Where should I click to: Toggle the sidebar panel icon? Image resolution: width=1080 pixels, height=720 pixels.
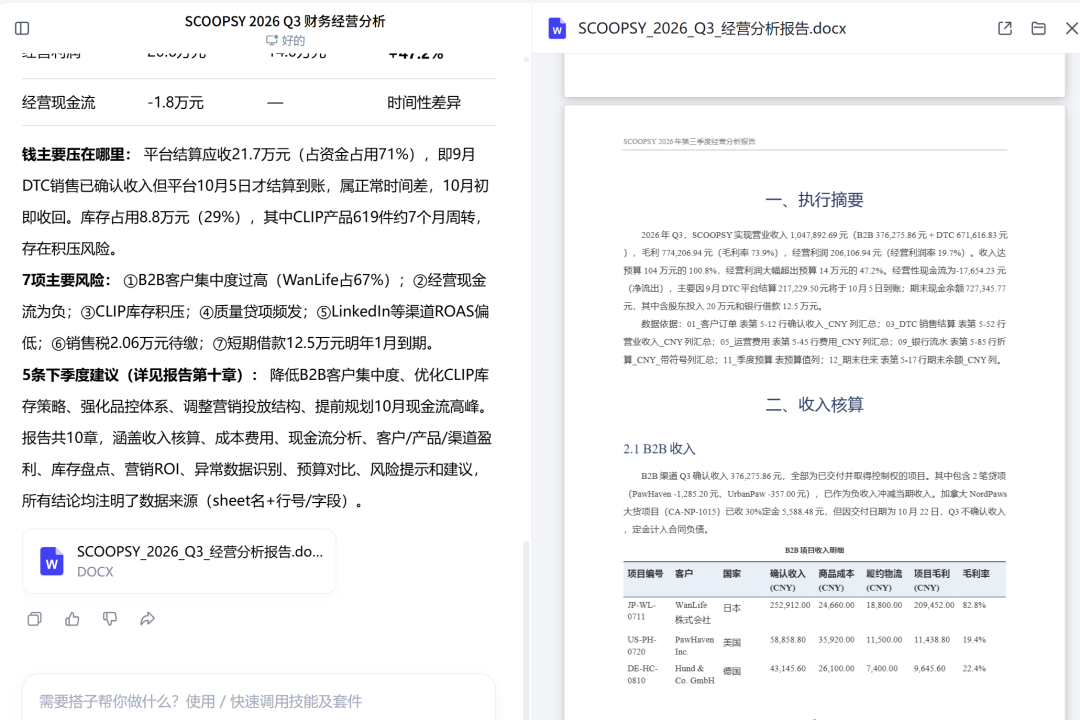click(x=22, y=28)
